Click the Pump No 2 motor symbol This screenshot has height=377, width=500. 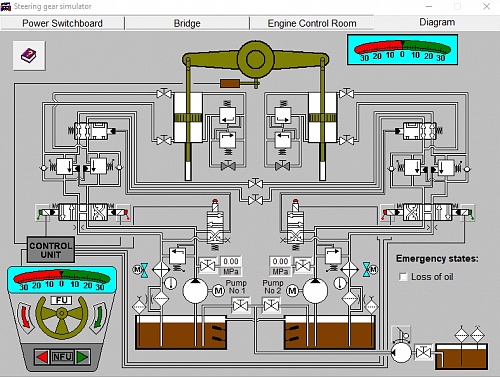point(292,291)
